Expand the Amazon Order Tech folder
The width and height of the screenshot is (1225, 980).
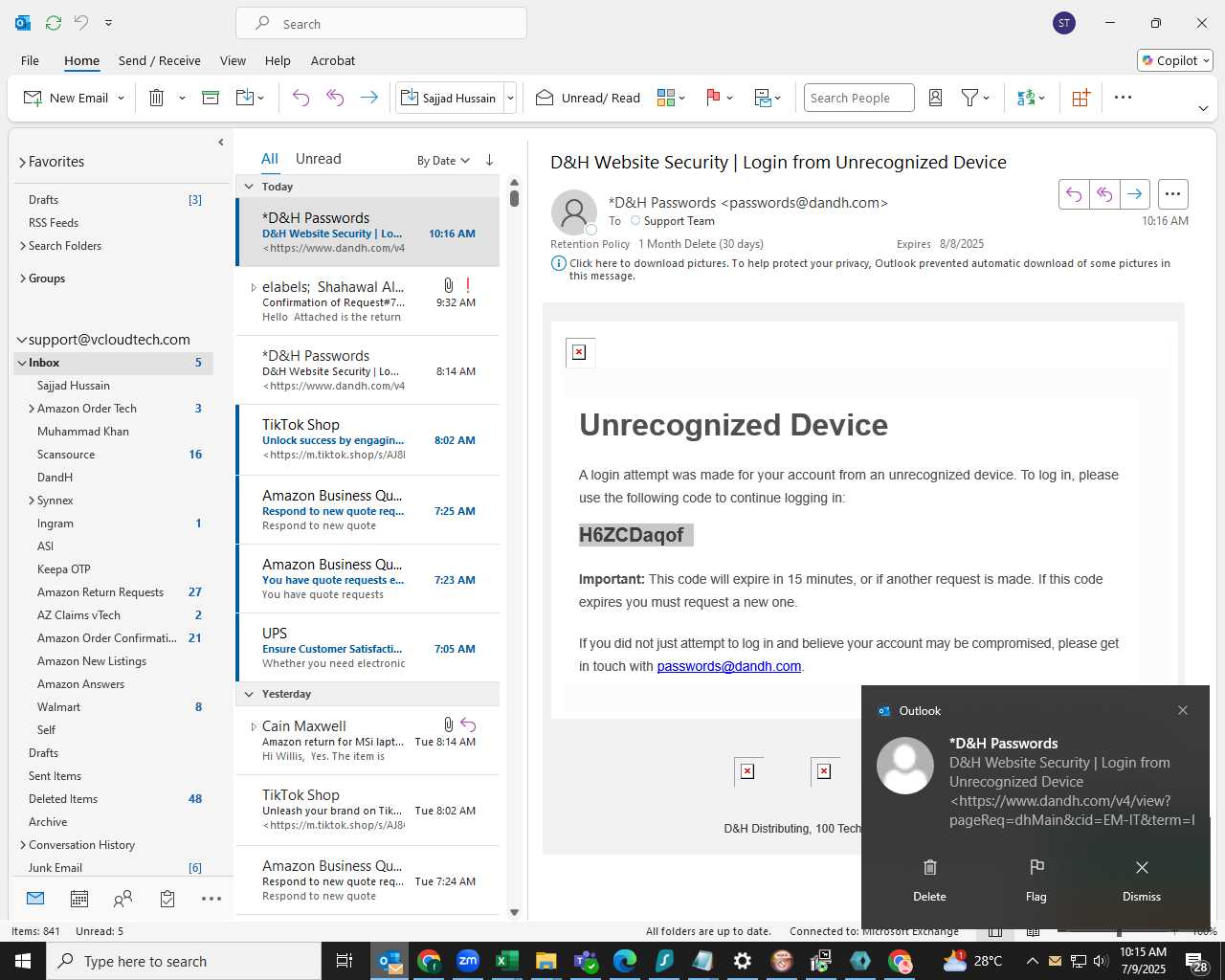click(32, 409)
